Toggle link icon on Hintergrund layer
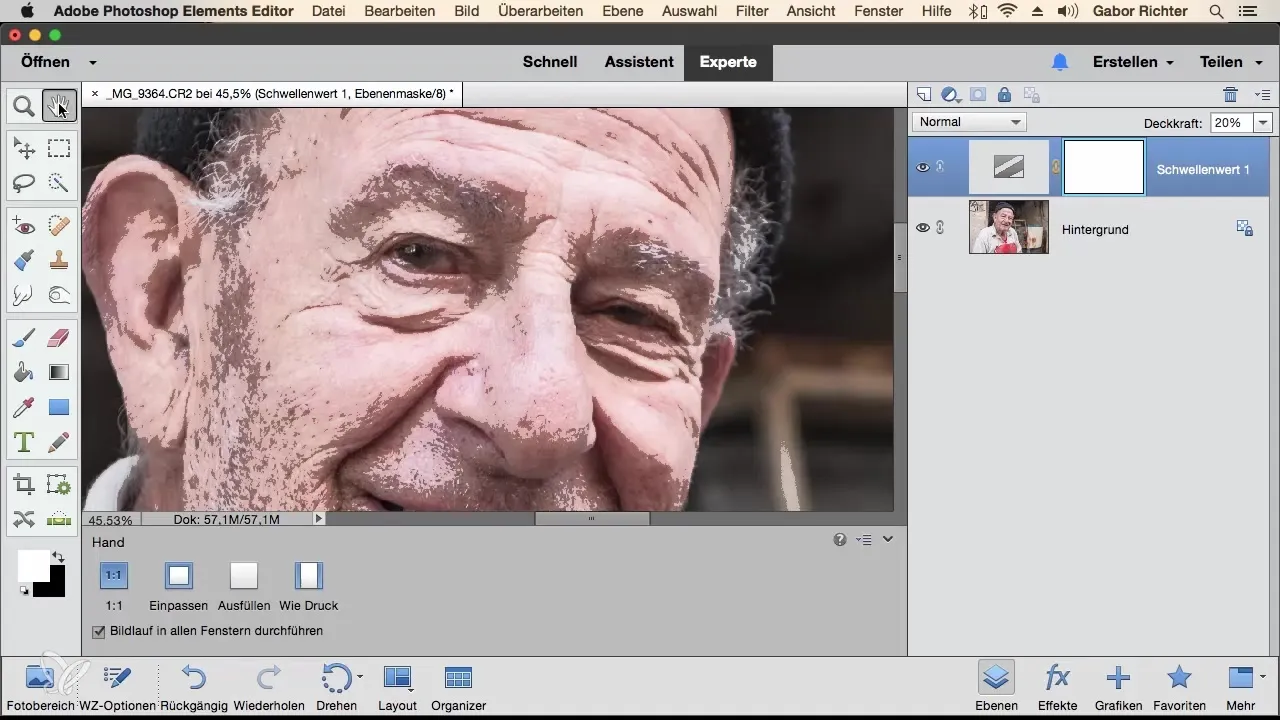This screenshot has height=720, width=1280. click(x=940, y=227)
